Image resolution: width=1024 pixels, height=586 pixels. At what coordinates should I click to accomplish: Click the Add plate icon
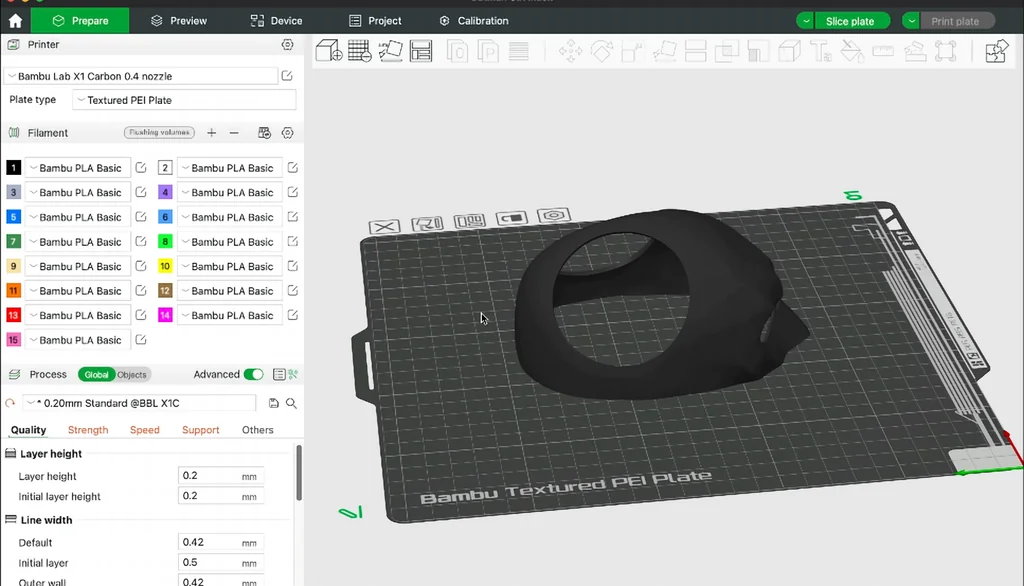pos(359,51)
